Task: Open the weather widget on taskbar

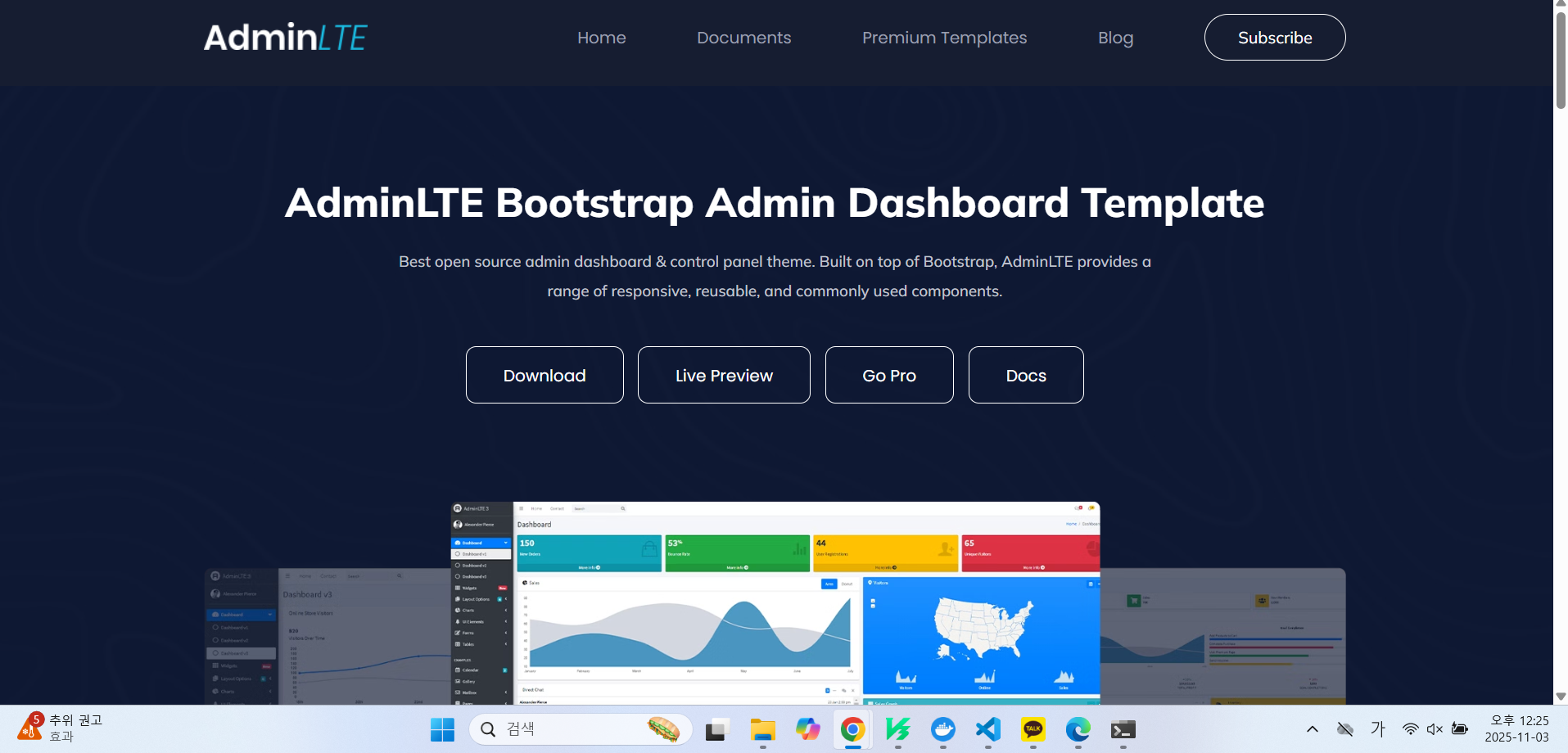Action: pos(61,728)
